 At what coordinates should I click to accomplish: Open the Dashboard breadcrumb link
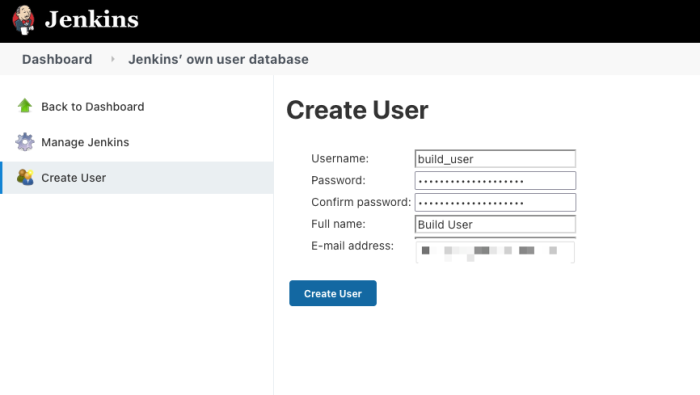coord(57,59)
